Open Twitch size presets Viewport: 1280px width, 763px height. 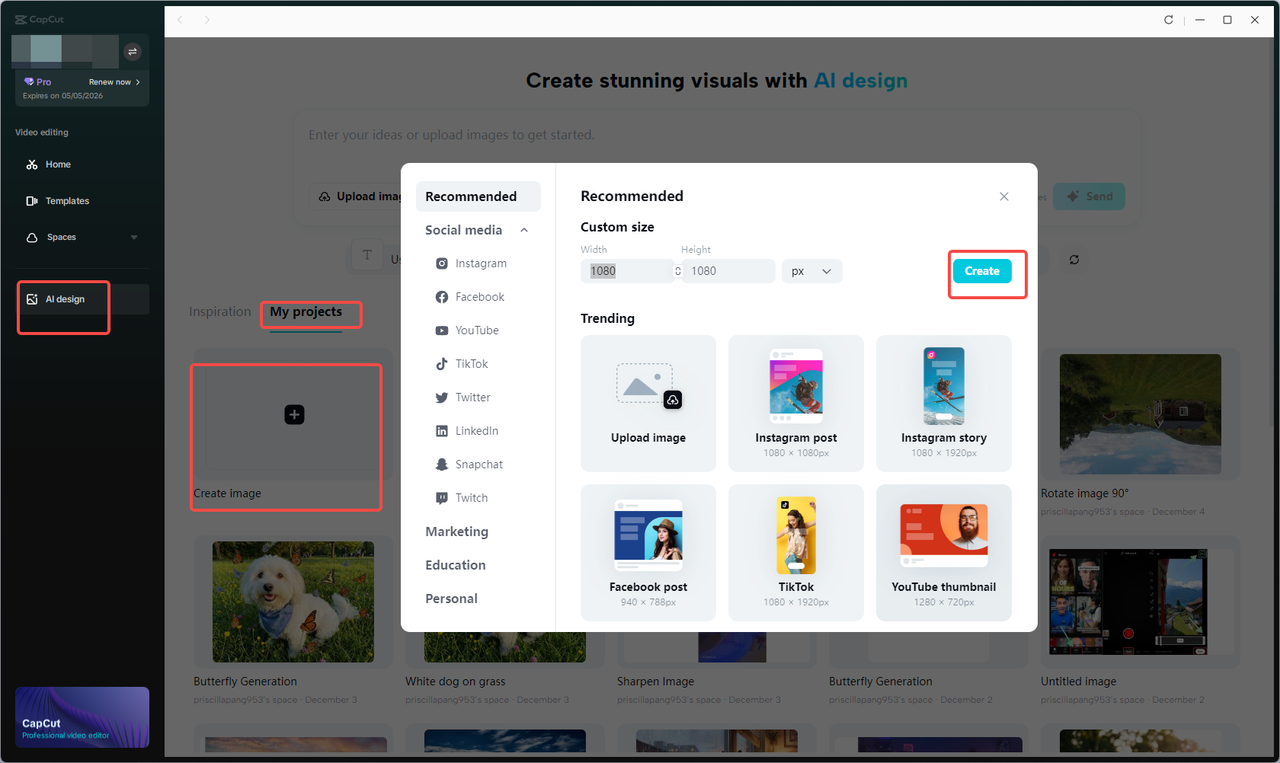[x=470, y=497]
